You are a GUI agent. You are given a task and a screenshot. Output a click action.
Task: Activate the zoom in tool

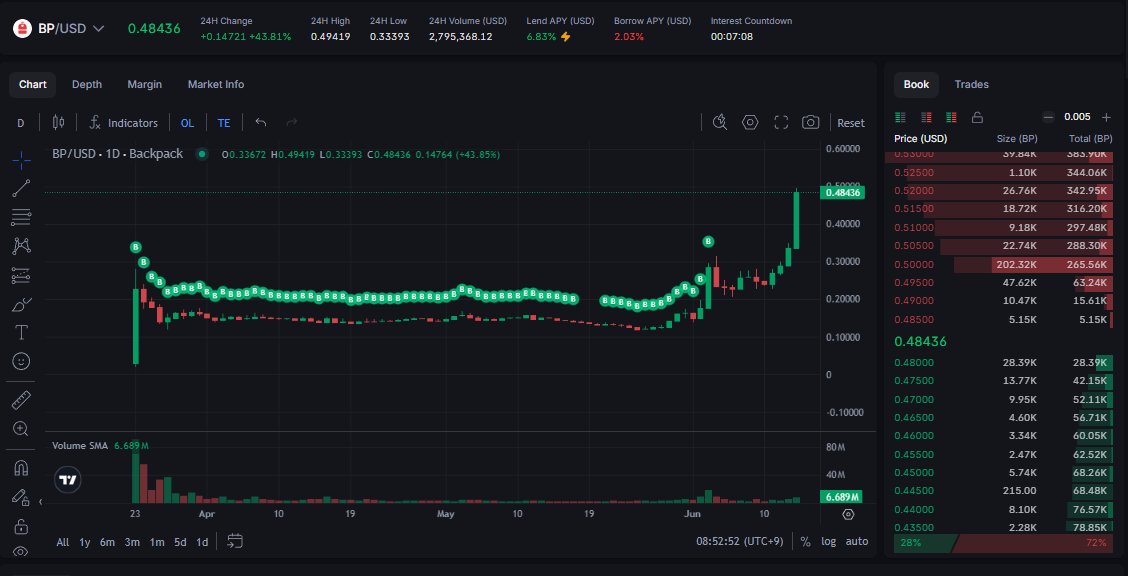click(22, 429)
